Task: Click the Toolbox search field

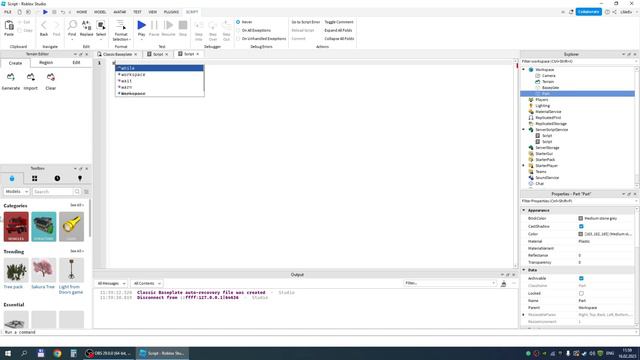Action: 53,191
